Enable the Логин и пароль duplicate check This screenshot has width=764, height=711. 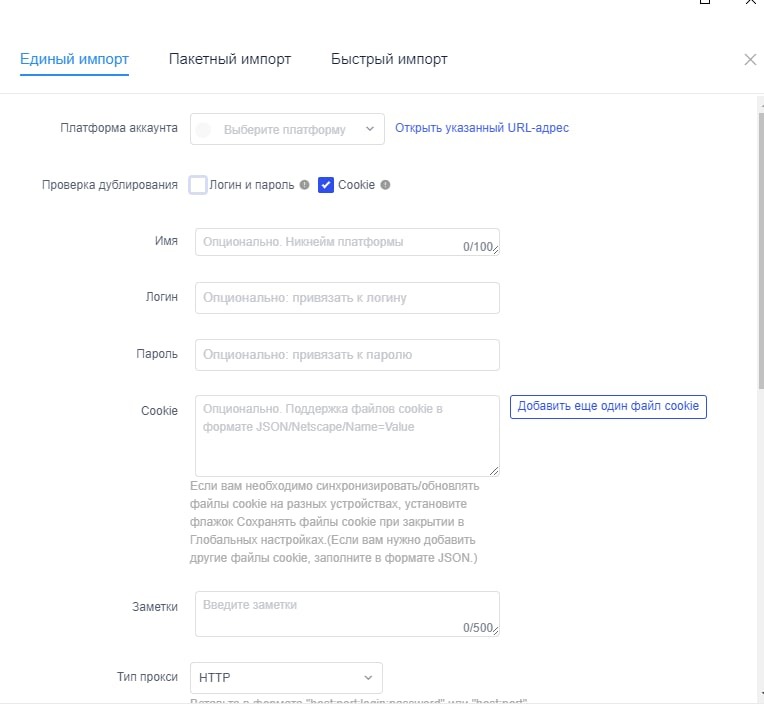click(x=198, y=185)
